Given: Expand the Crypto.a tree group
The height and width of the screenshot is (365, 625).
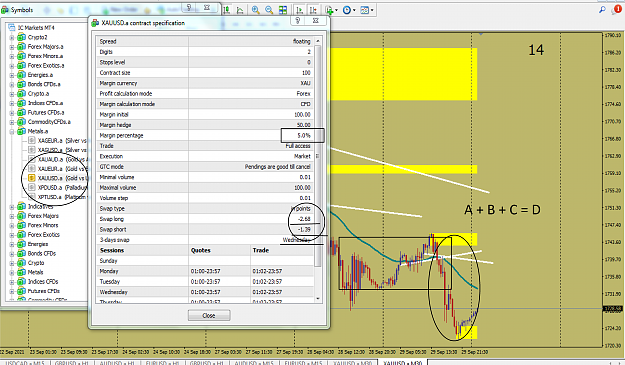Looking at the screenshot, I should point(12,94).
